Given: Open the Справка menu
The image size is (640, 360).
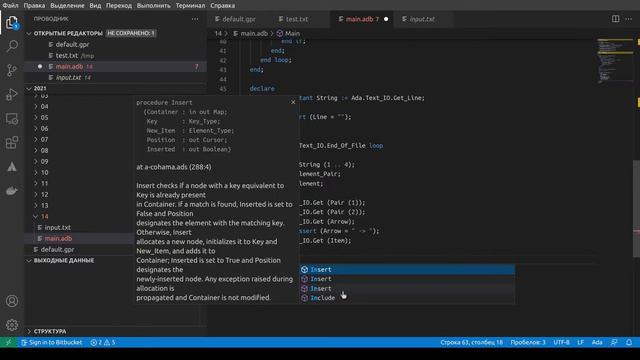Looking at the screenshot, I should point(222,5).
